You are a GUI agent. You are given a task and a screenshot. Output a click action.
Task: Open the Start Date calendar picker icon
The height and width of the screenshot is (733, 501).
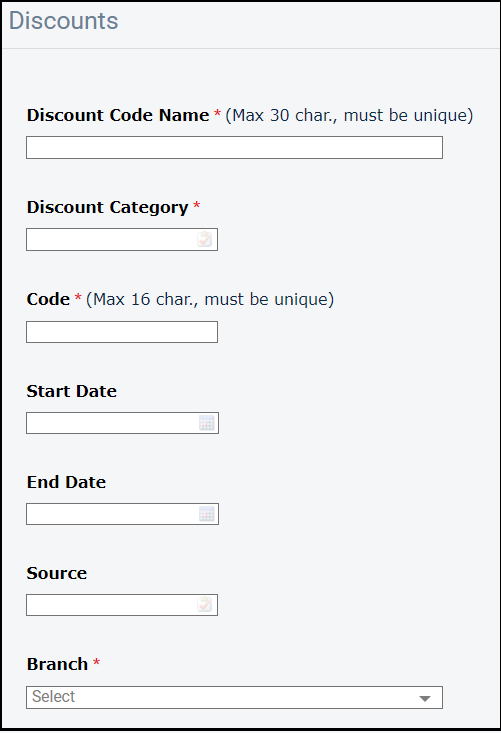coord(207,423)
